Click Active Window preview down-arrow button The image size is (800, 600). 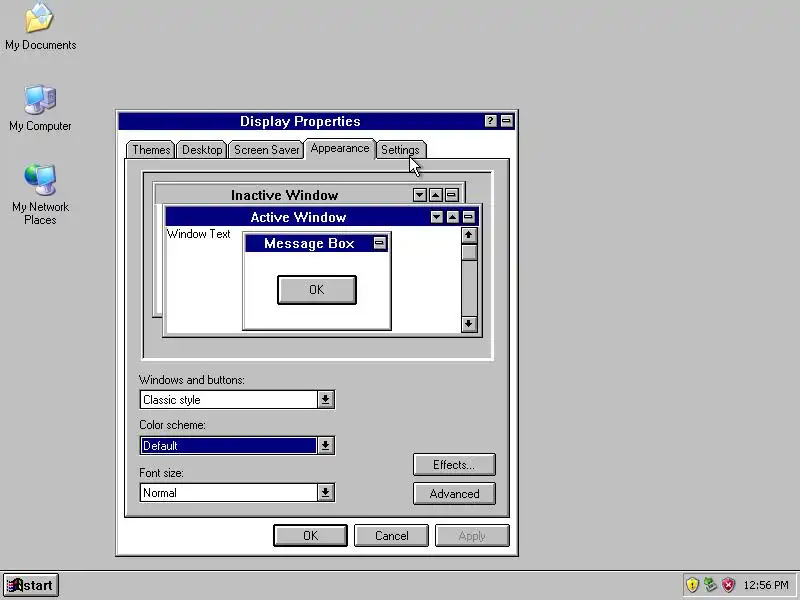pyautogui.click(x=436, y=217)
